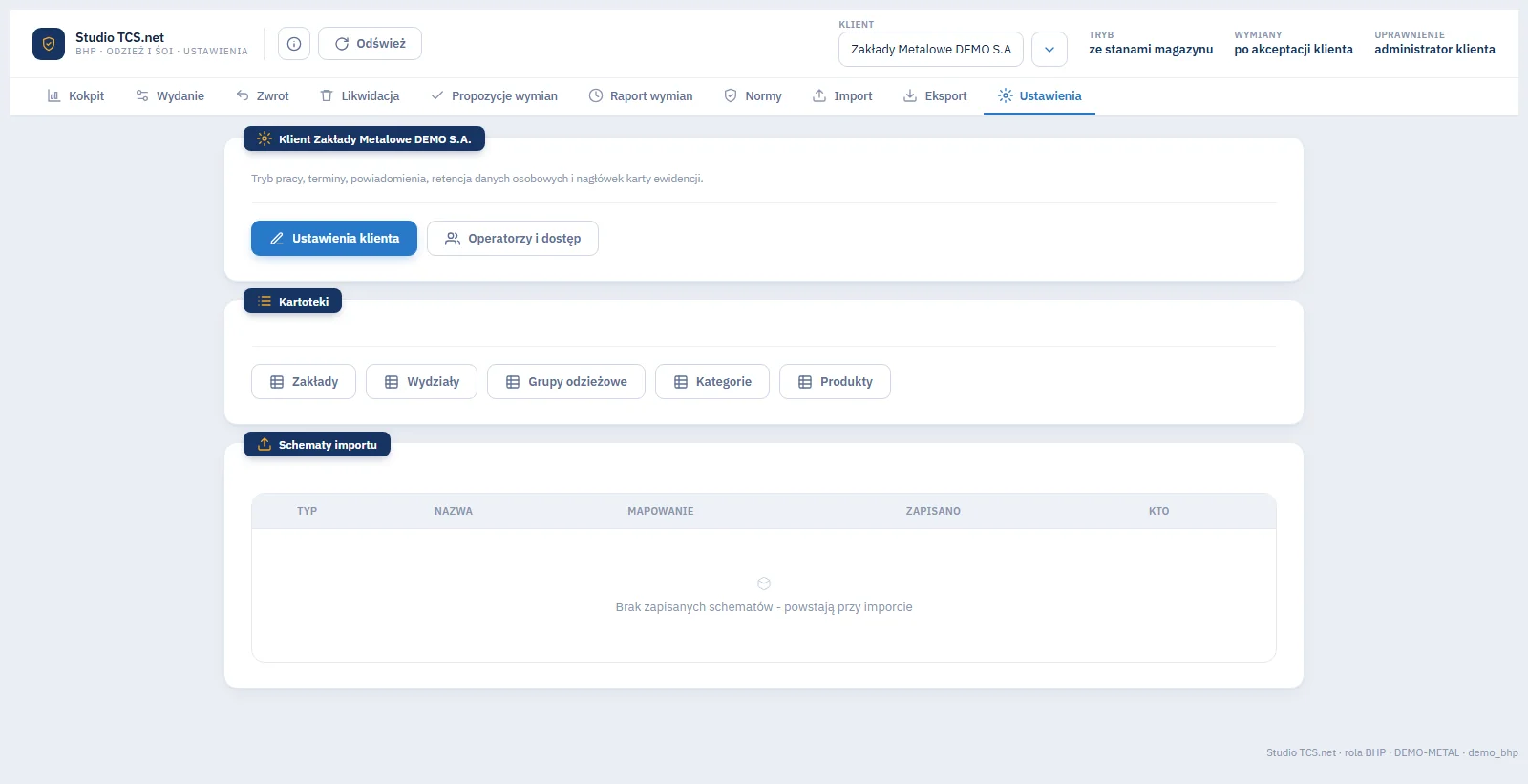Screen dimensions: 1528x784
Task: Open the Zakłady Metalowe DEMO S.A client selector
Action: point(931,50)
